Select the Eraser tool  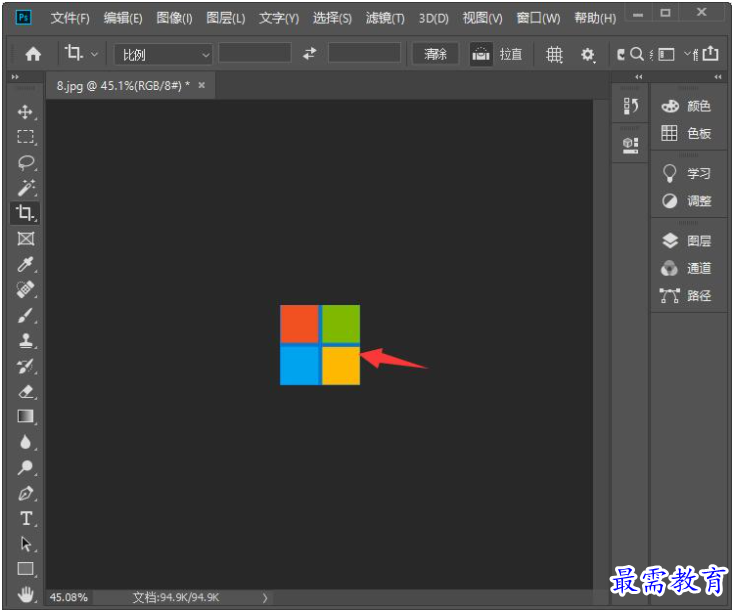25,391
